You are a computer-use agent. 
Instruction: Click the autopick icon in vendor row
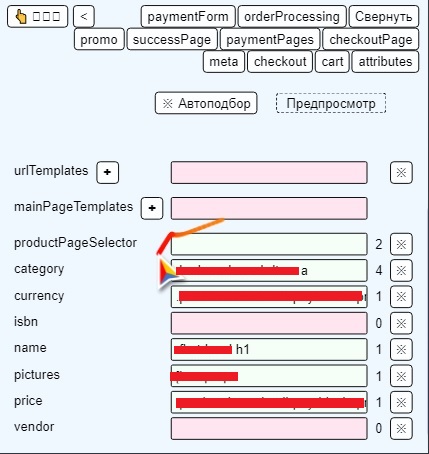pyautogui.click(x=401, y=428)
